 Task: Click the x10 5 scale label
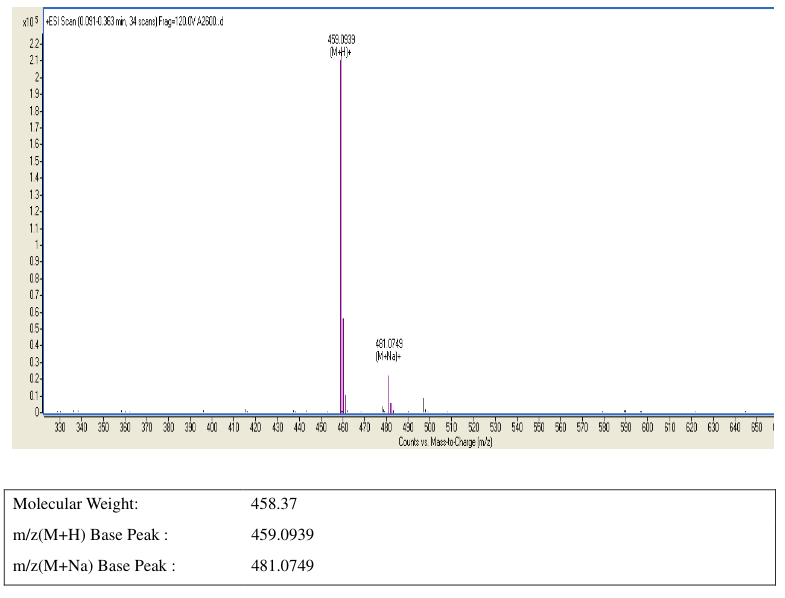[30, 22]
